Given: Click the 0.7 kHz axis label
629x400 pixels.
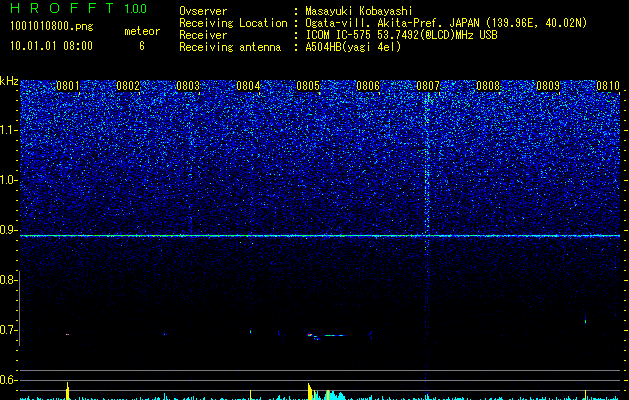Looking at the screenshot, I should 8,330.
